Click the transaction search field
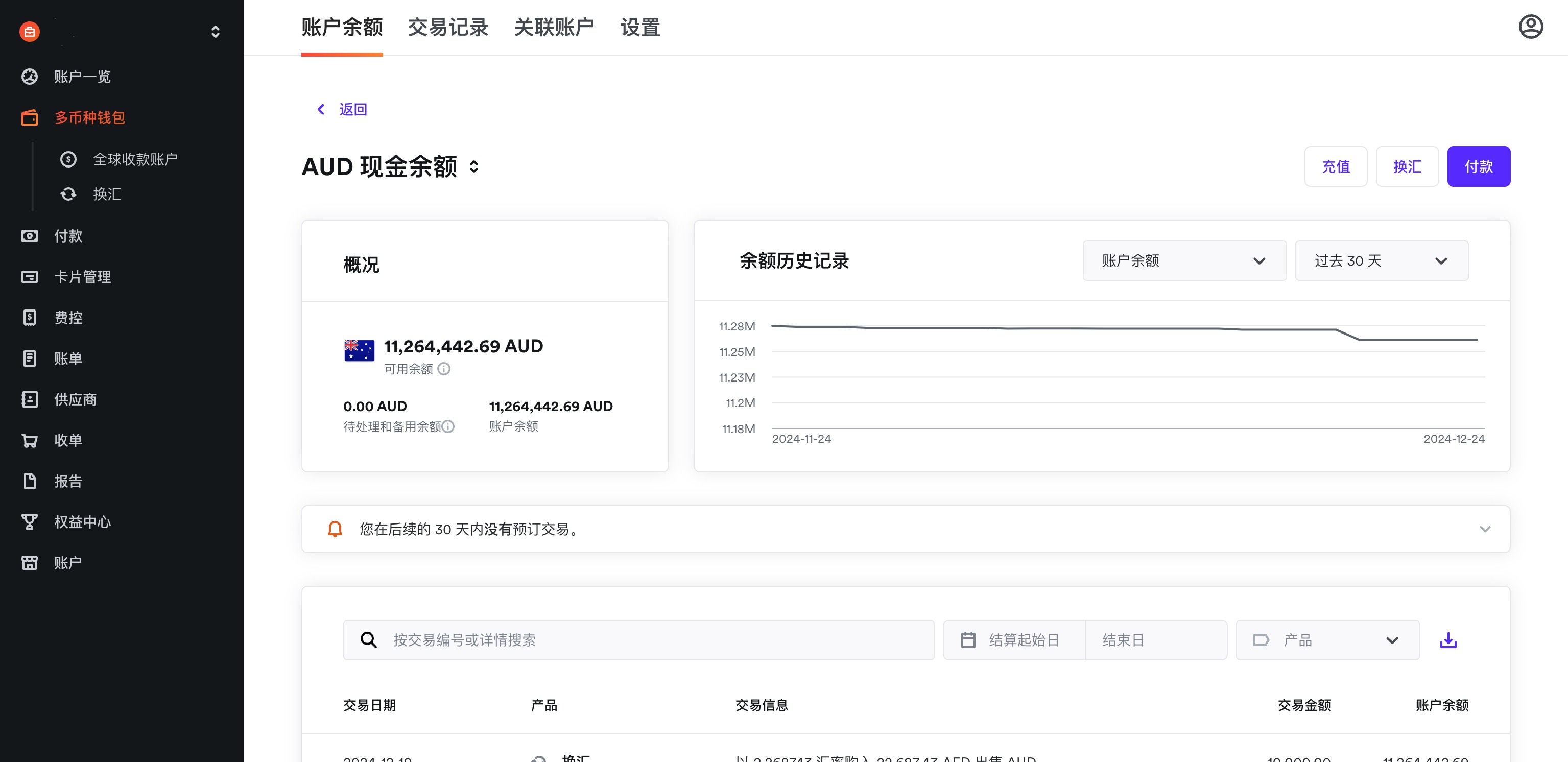This screenshot has height=762, width=1568. pyautogui.click(x=638, y=639)
